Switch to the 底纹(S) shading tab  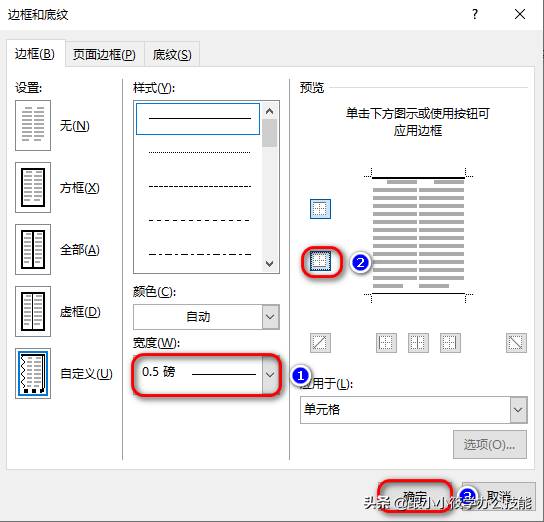coord(172,54)
